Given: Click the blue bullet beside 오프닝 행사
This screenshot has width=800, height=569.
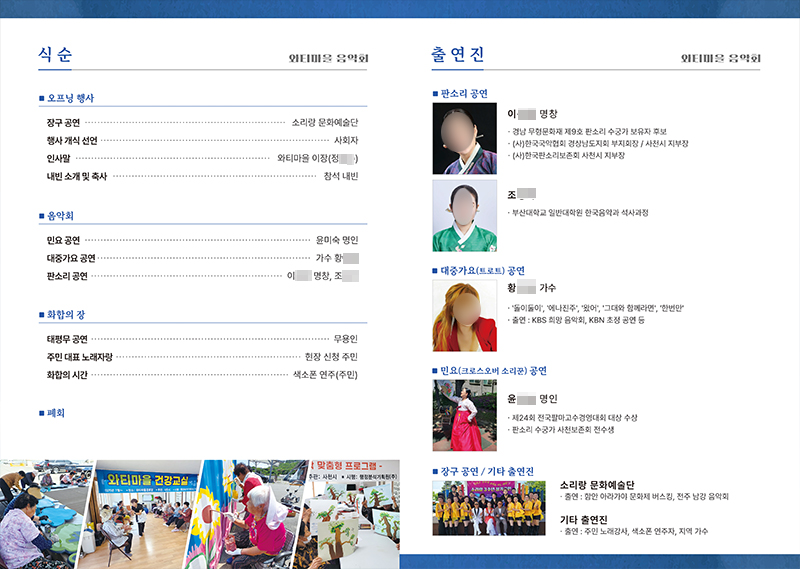Looking at the screenshot, I should pyautogui.click(x=41, y=98).
